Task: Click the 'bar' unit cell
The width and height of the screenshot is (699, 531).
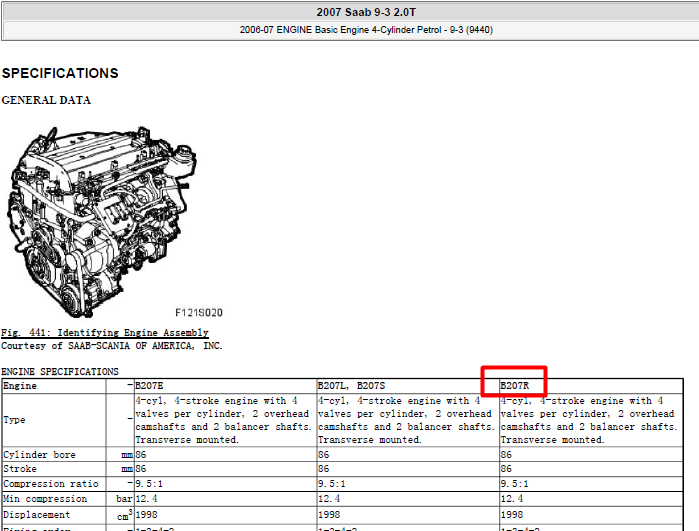Action: click(x=120, y=499)
